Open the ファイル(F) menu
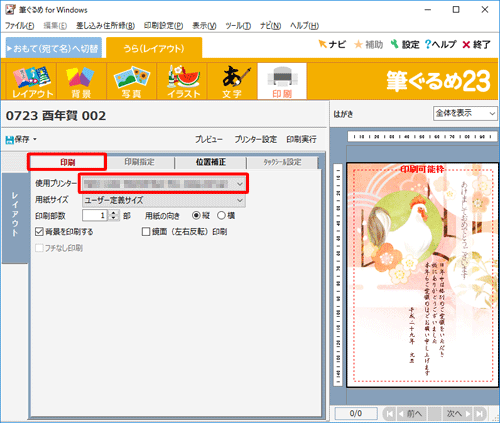Image resolution: width=500 pixels, height=423 pixels. pos(20,26)
